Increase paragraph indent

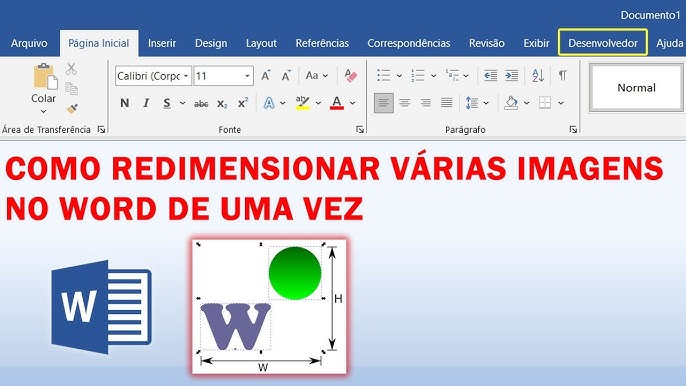coord(511,76)
